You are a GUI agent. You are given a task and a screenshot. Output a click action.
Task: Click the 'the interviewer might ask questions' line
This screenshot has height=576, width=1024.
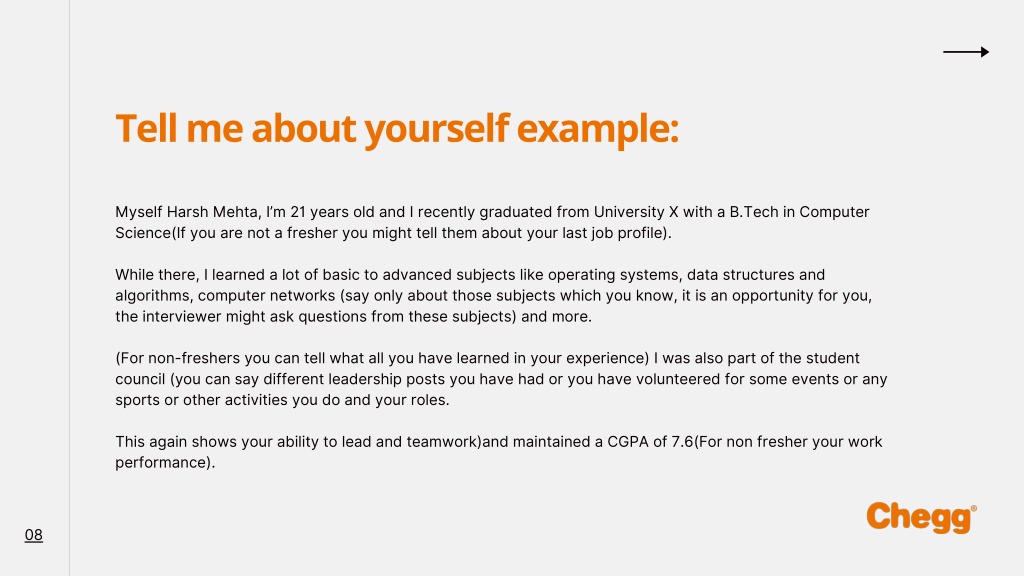click(x=353, y=317)
